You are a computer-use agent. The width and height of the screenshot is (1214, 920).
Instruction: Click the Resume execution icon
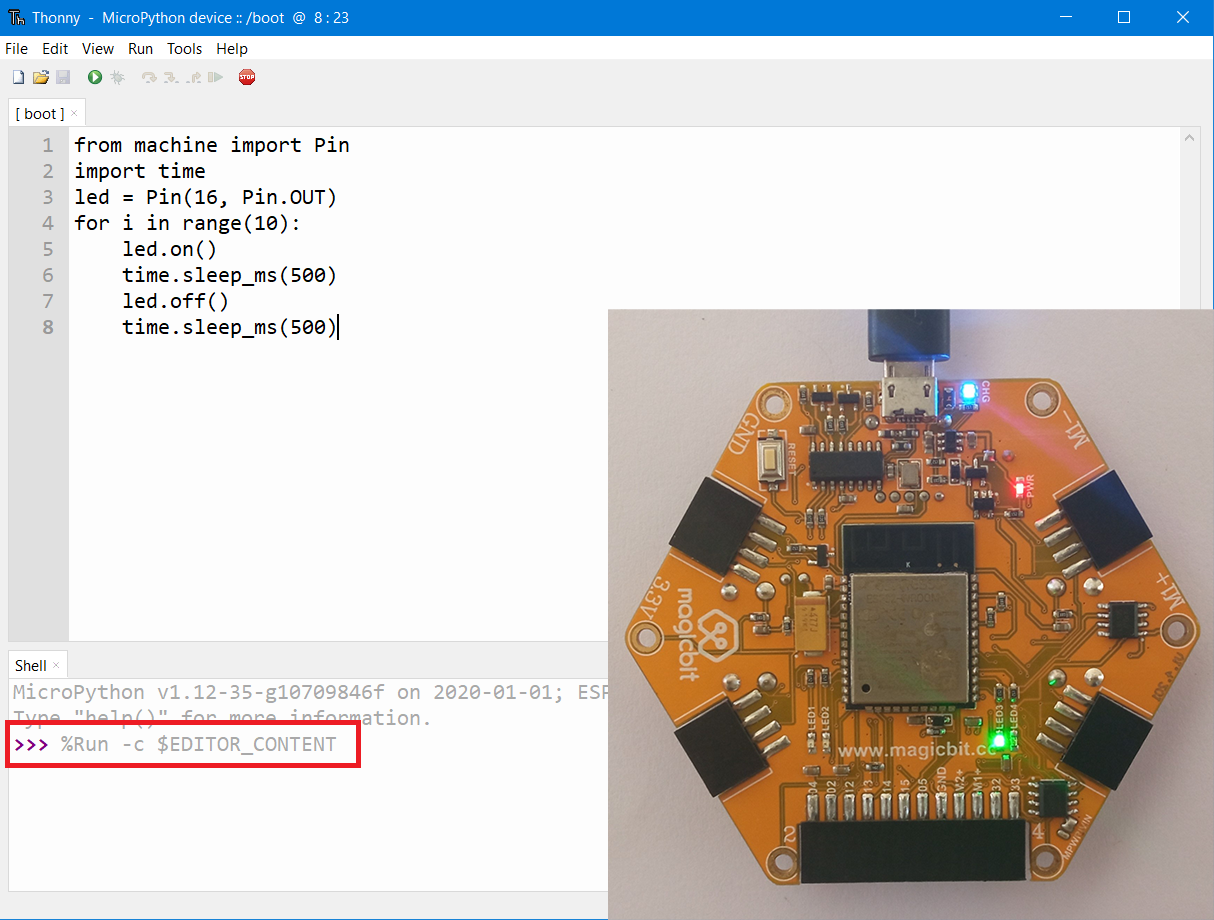(x=216, y=77)
